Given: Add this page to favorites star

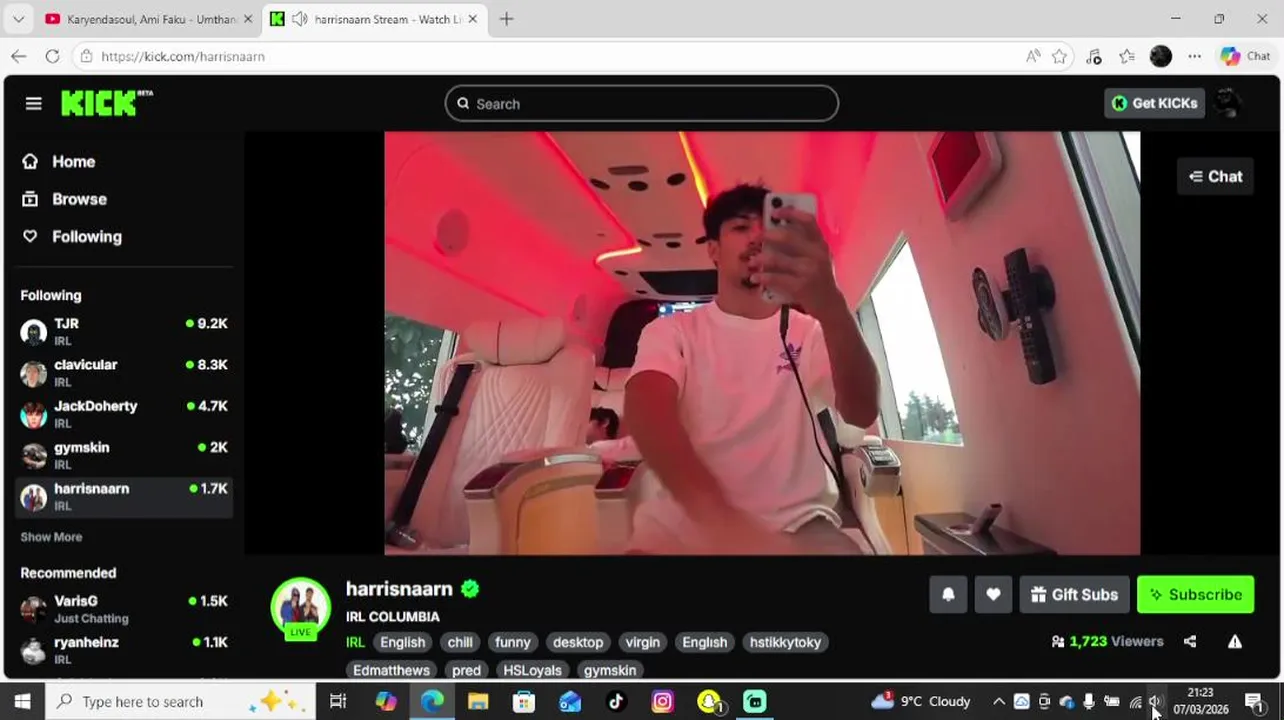Looking at the screenshot, I should coord(1059,56).
